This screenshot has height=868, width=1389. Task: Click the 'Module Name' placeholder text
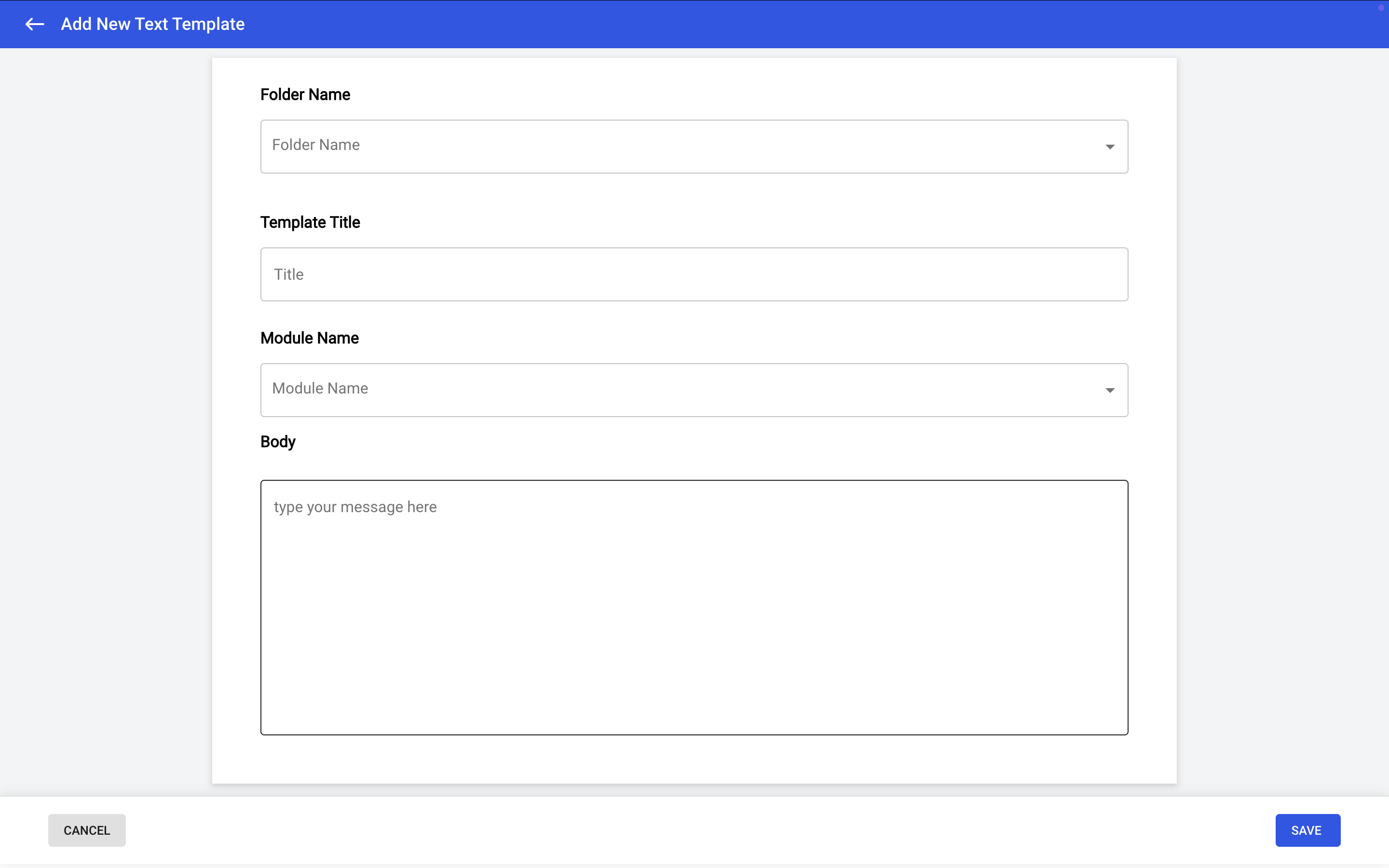click(320, 388)
